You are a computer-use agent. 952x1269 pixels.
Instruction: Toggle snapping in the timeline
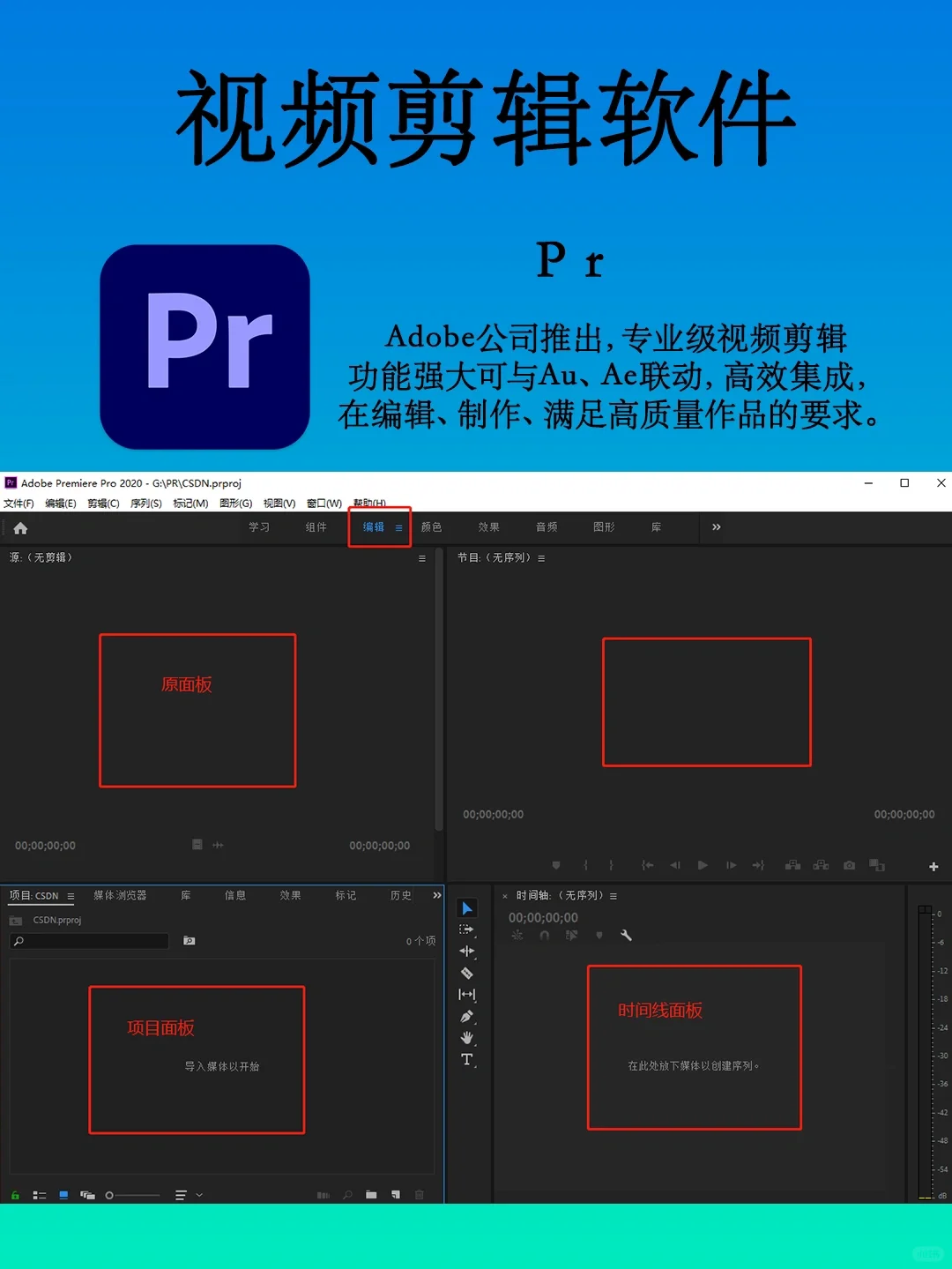point(544,935)
